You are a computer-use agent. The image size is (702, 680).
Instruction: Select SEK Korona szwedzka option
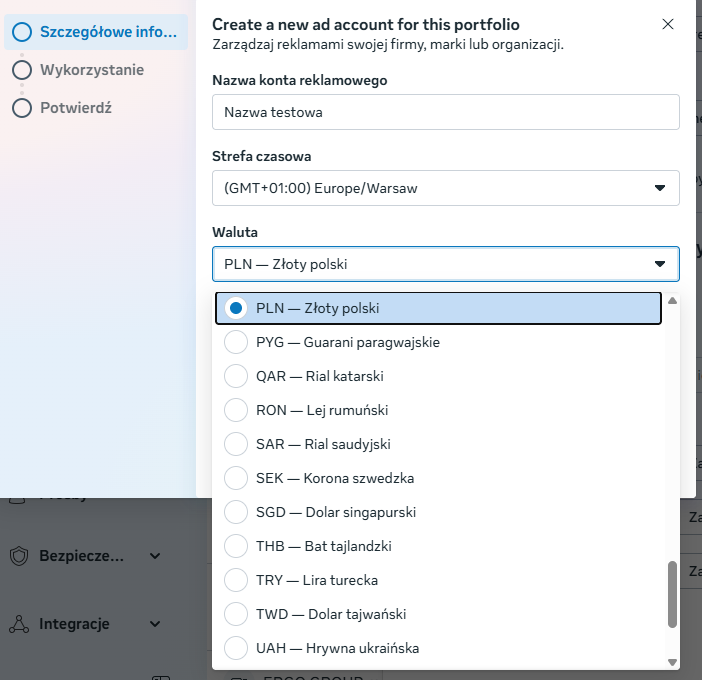pyautogui.click(x=236, y=478)
